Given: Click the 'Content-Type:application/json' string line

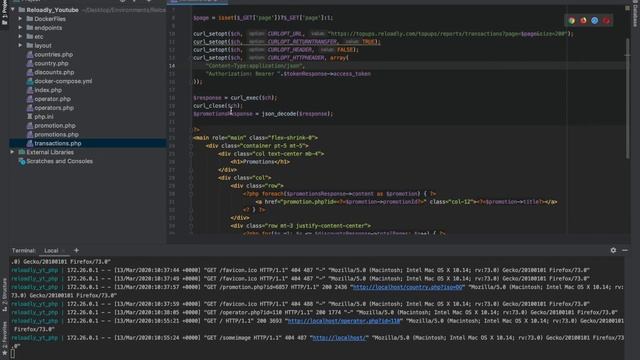Looking at the screenshot, I should coord(255,66).
